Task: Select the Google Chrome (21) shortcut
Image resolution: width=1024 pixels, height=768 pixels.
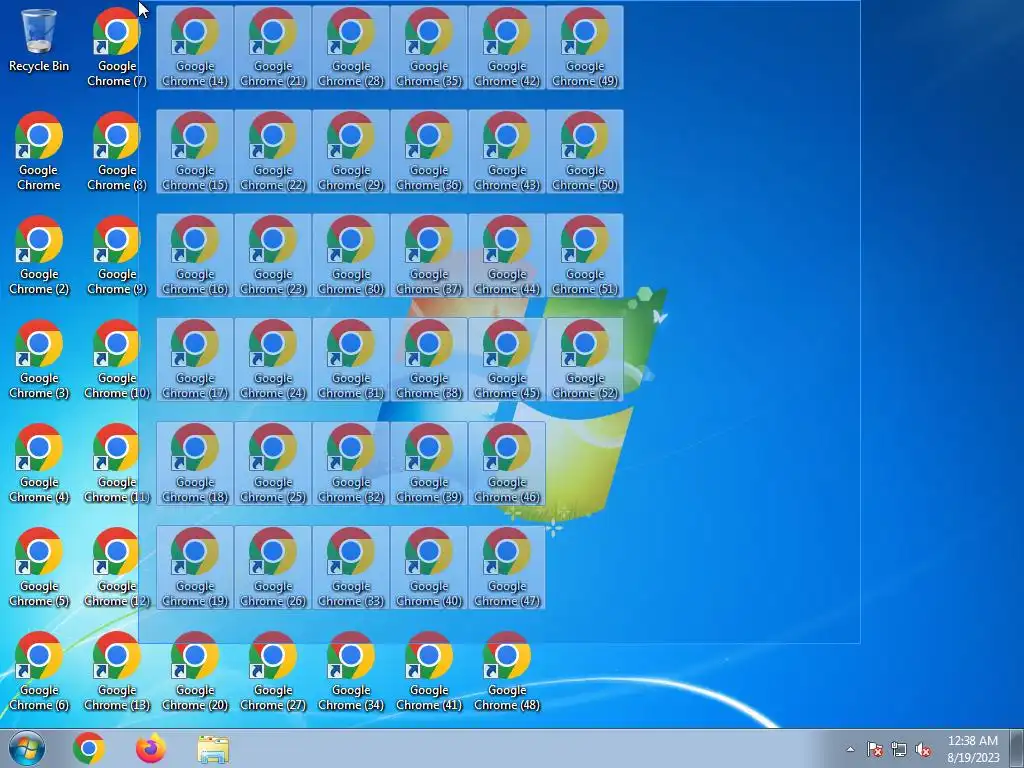Action: [272, 47]
